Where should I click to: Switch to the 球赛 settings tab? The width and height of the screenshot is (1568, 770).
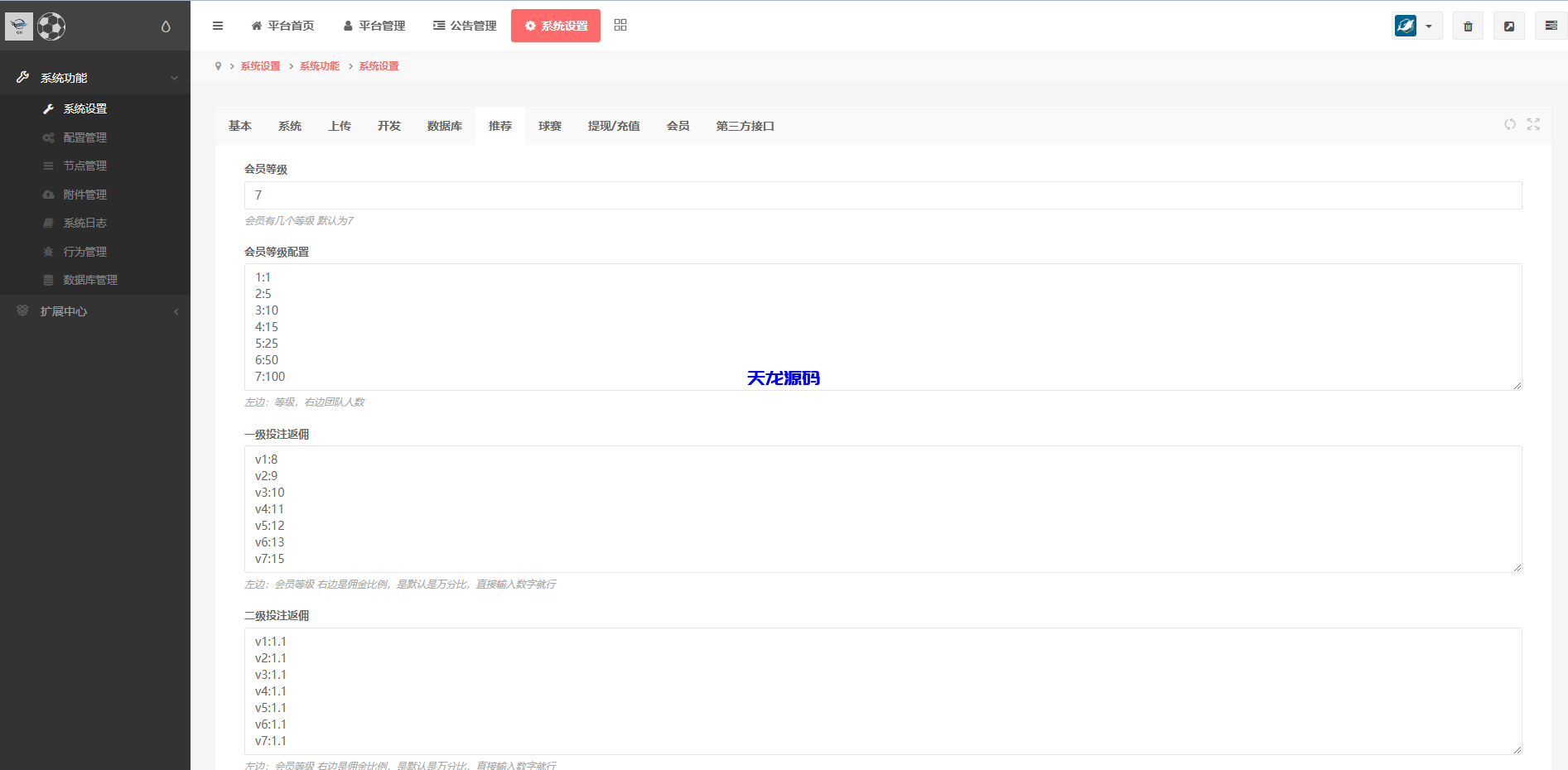(549, 126)
